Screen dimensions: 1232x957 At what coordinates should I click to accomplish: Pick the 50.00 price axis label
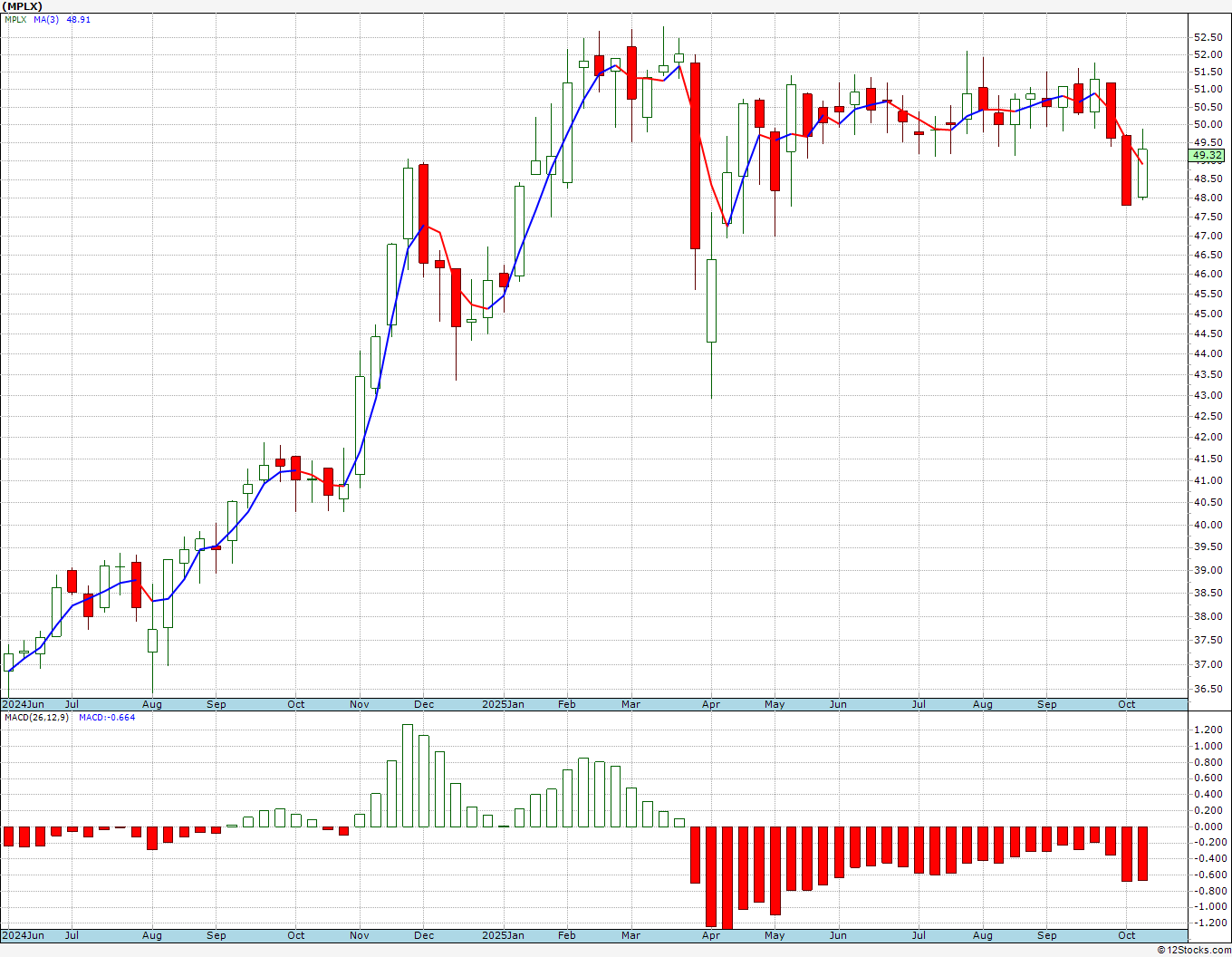pos(1208,124)
